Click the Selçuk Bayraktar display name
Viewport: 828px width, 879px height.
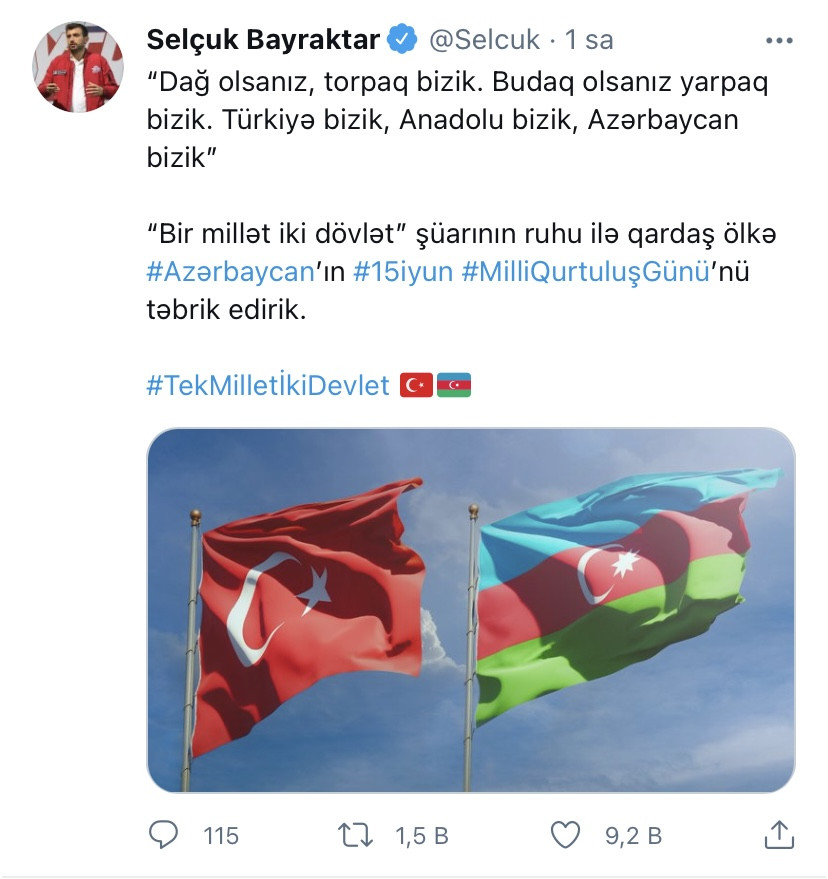pos(263,40)
